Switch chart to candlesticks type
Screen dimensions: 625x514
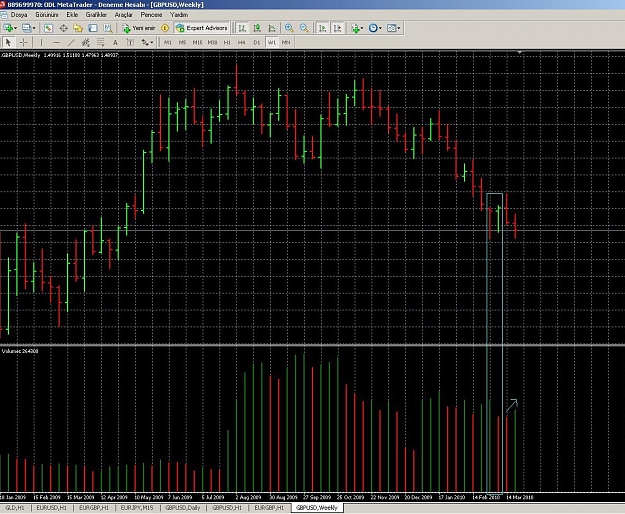point(257,28)
